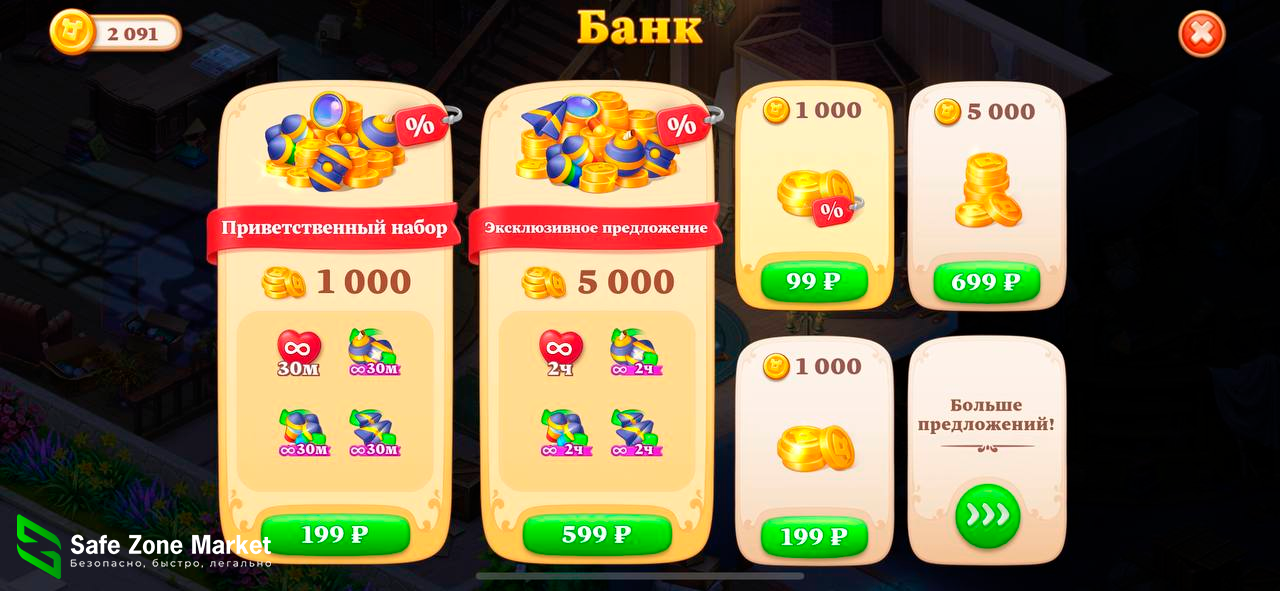
Task: Buy the exclusive offer for 599 ₽
Action: (x=597, y=535)
